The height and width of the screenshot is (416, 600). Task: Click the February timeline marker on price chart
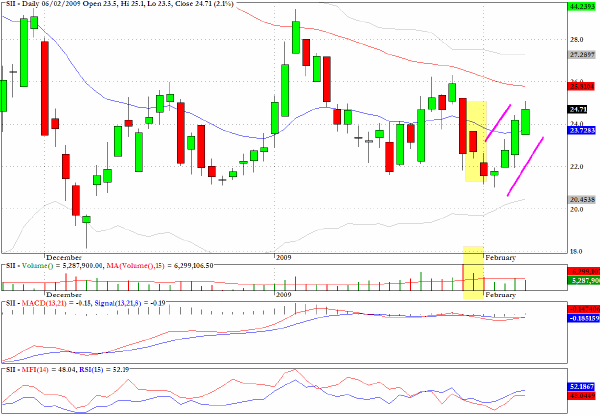[500, 257]
